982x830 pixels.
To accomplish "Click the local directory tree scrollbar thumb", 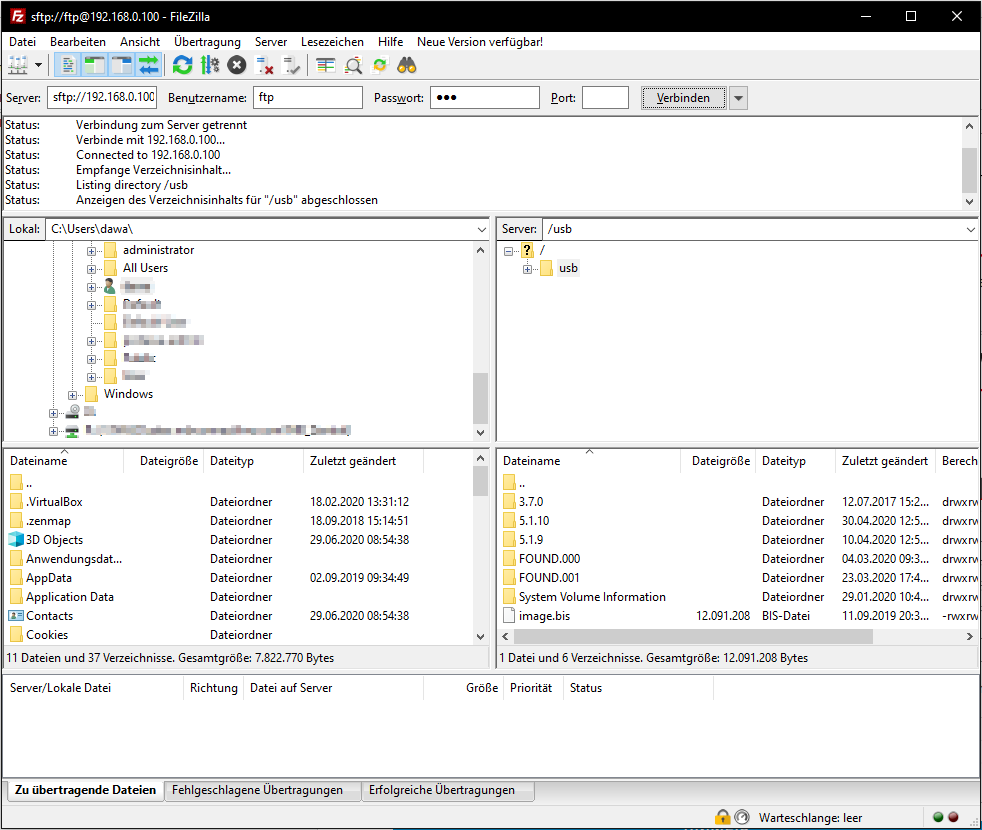I will (x=480, y=398).
